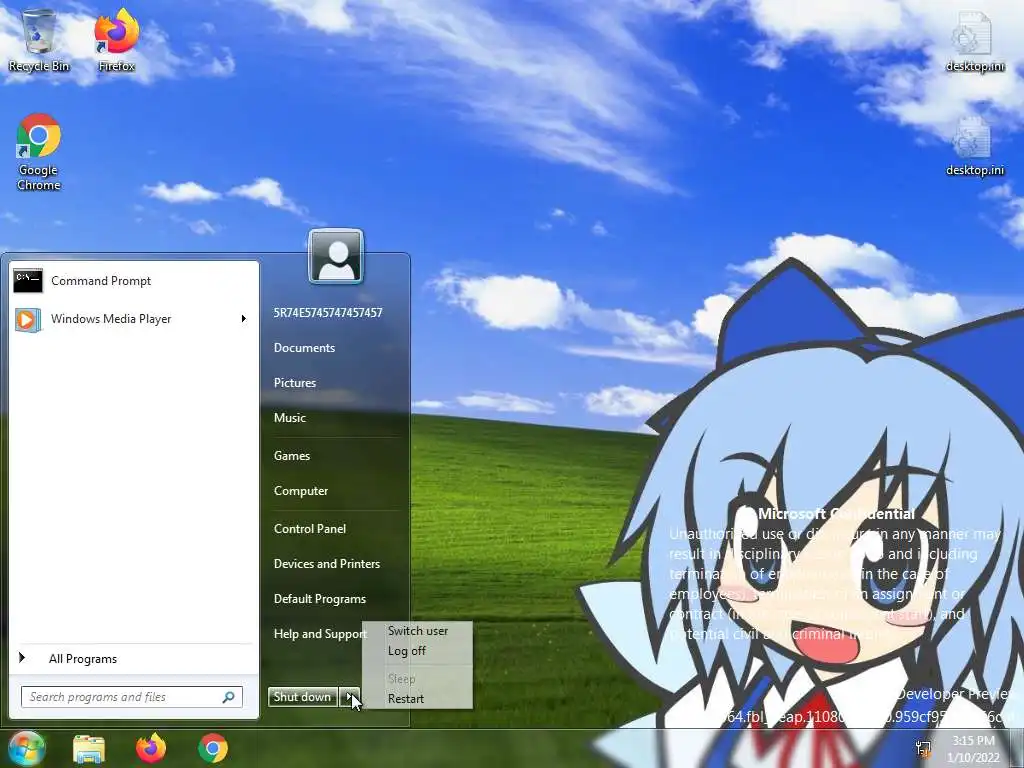The width and height of the screenshot is (1024, 768).
Task: Click the Start orb button
Action: tap(26, 748)
